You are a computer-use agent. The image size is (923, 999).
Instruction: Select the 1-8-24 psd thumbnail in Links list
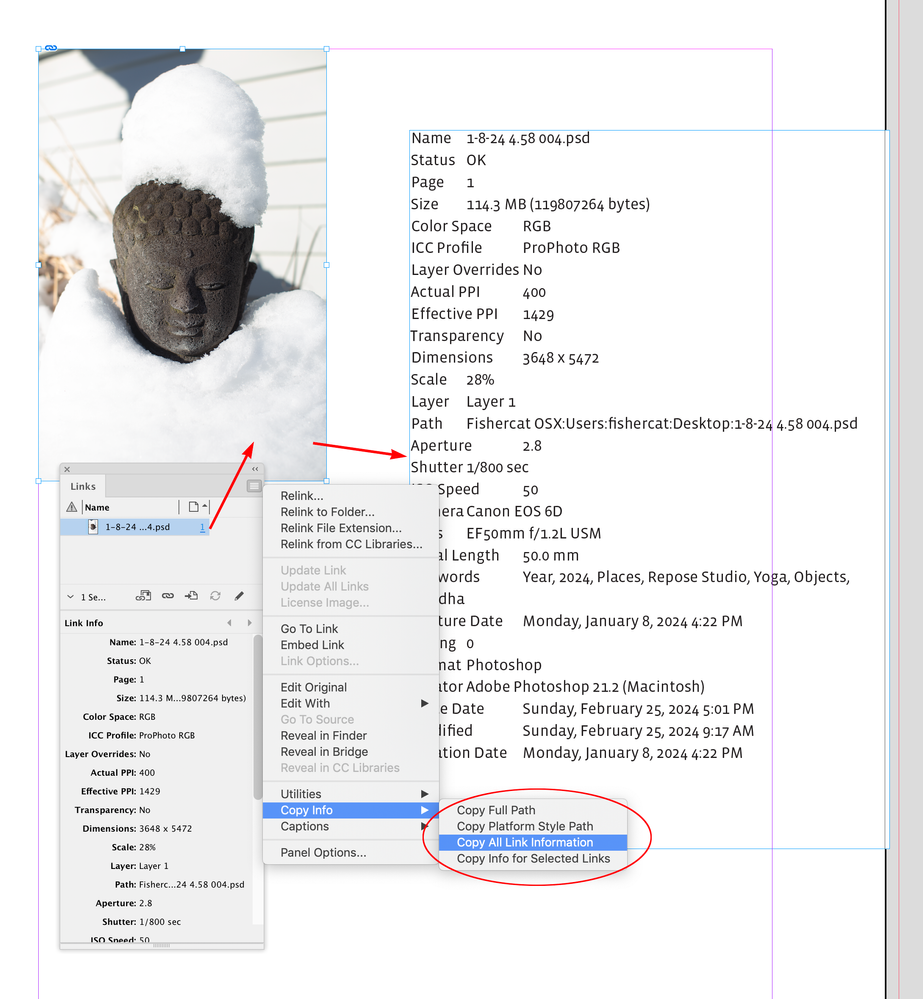(x=92, y=527)
